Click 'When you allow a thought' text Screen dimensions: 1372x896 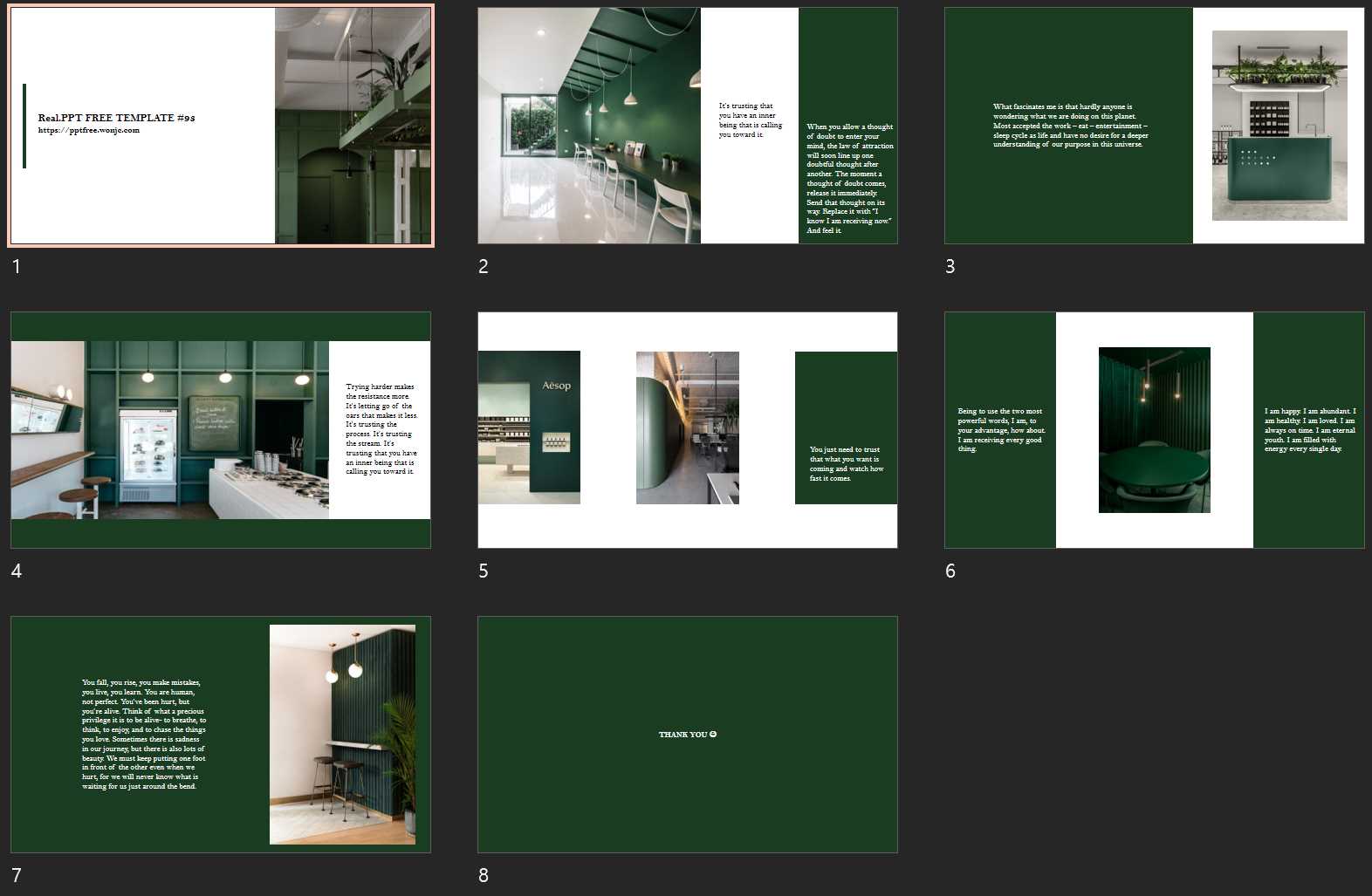click(x=850, y=179)
